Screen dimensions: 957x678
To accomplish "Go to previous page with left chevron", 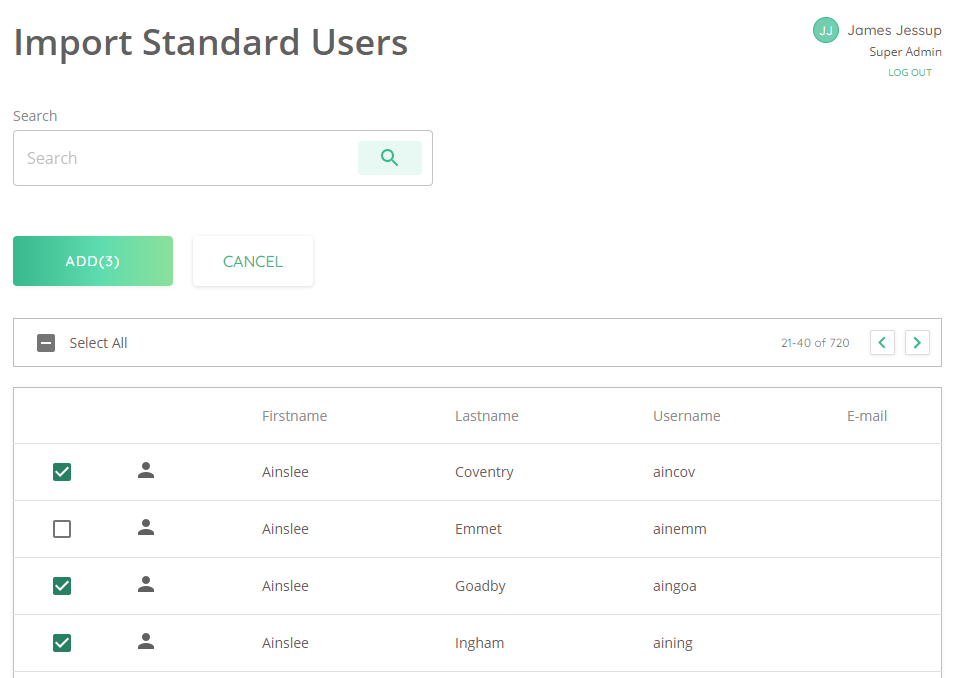I will coord(882,342).
